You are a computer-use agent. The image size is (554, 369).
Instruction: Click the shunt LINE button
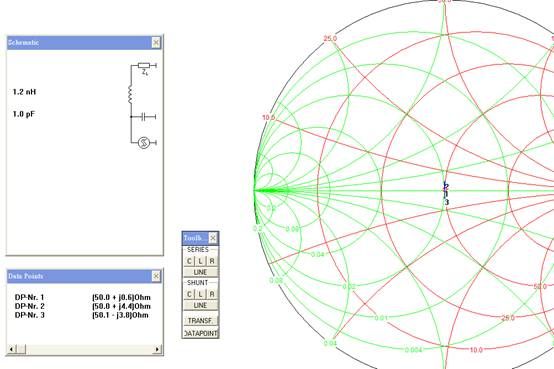(x=200, y=305)
